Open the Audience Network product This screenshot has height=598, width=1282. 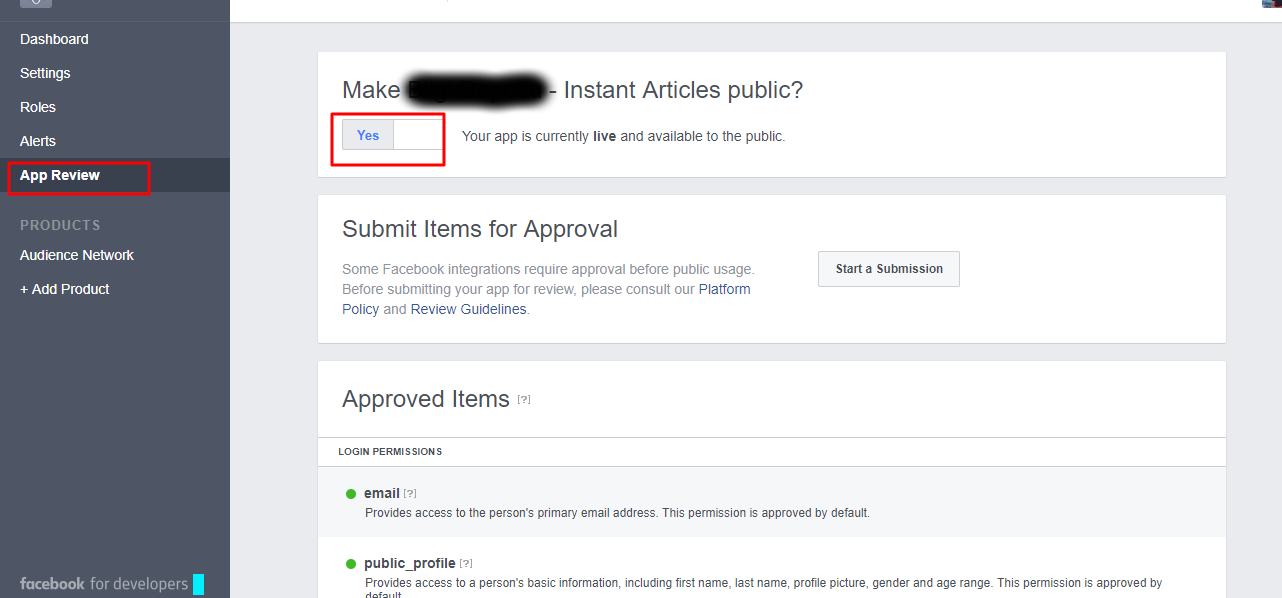77,255
